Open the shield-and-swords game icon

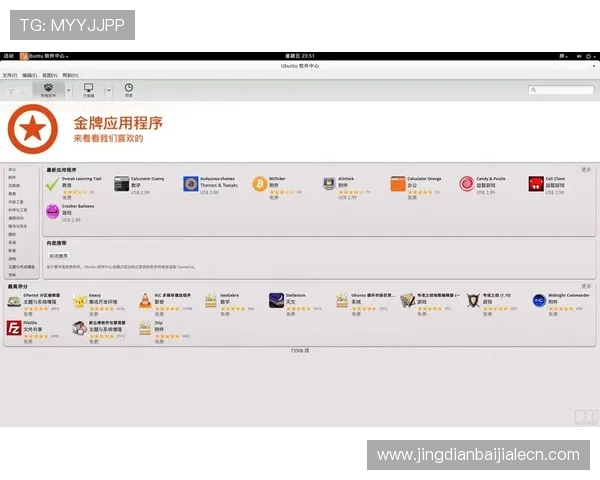pos(473,301)
